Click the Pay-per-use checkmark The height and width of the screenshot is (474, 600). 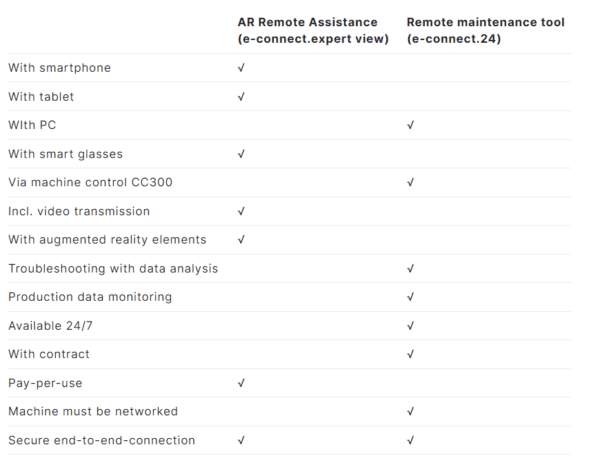pos(241,383)
